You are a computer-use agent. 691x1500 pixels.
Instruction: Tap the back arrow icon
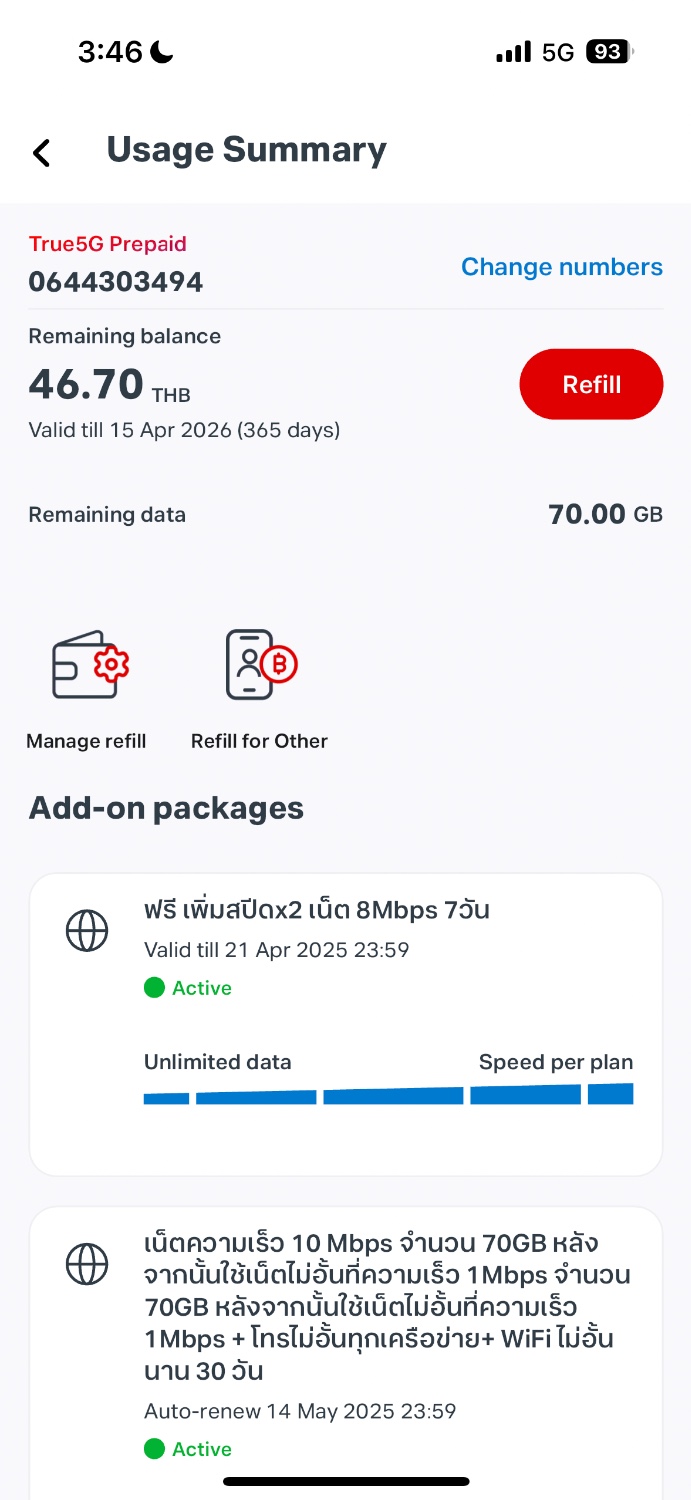(41, 152)
